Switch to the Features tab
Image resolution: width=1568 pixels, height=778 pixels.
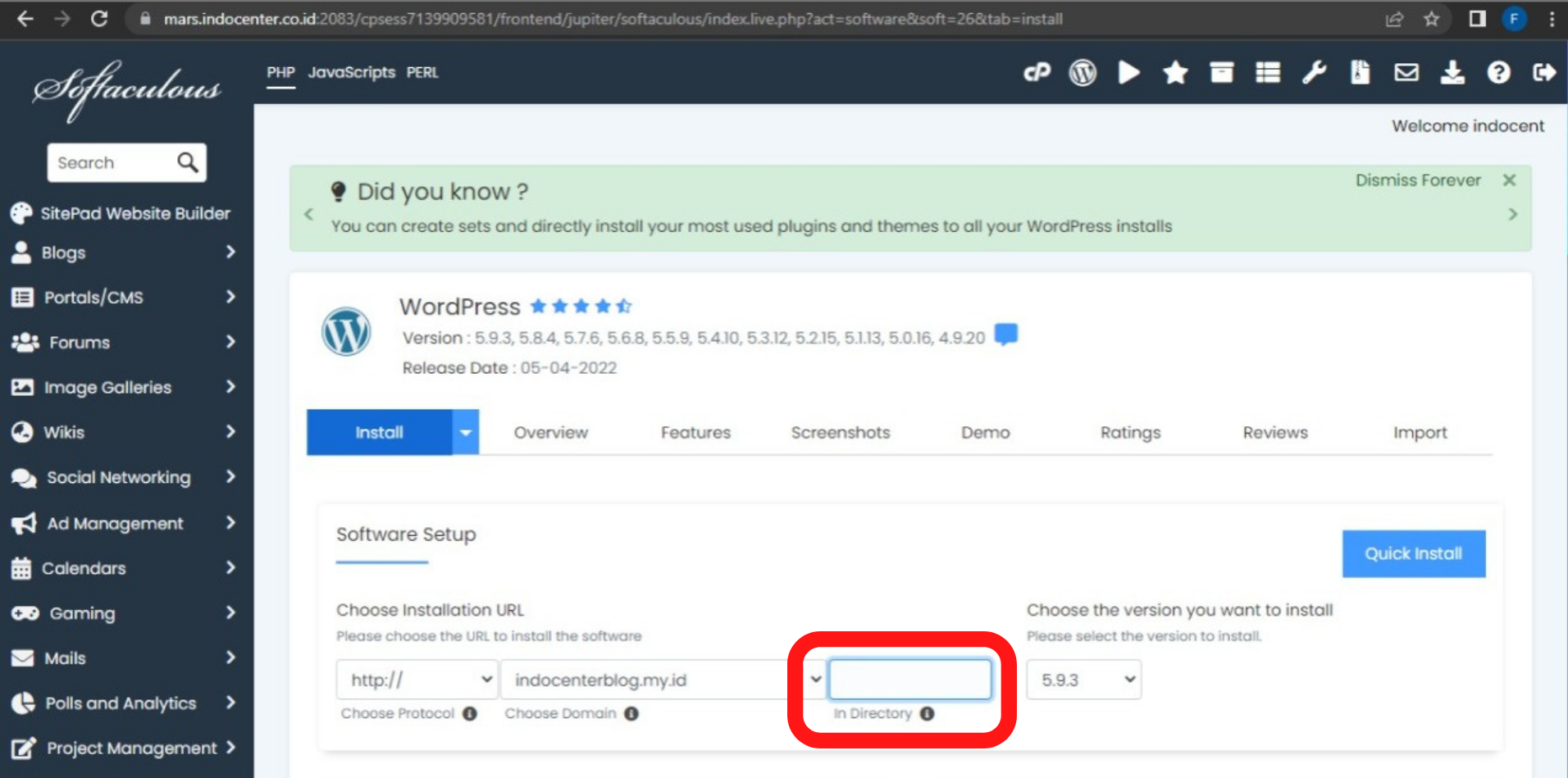696,433
